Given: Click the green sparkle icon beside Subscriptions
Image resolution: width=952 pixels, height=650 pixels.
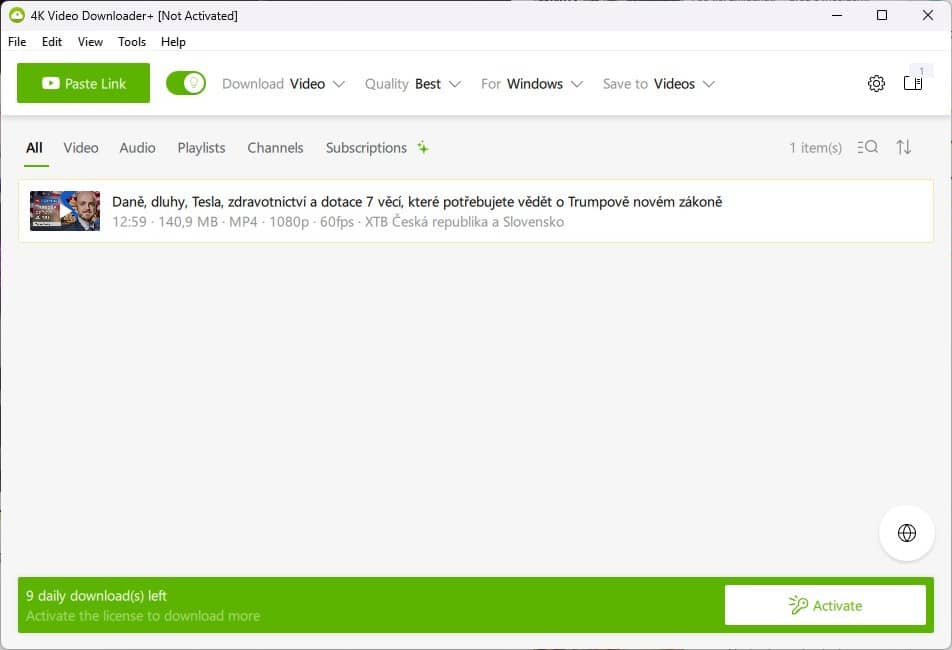Looking at the screenshot, I should pos(423,147).
